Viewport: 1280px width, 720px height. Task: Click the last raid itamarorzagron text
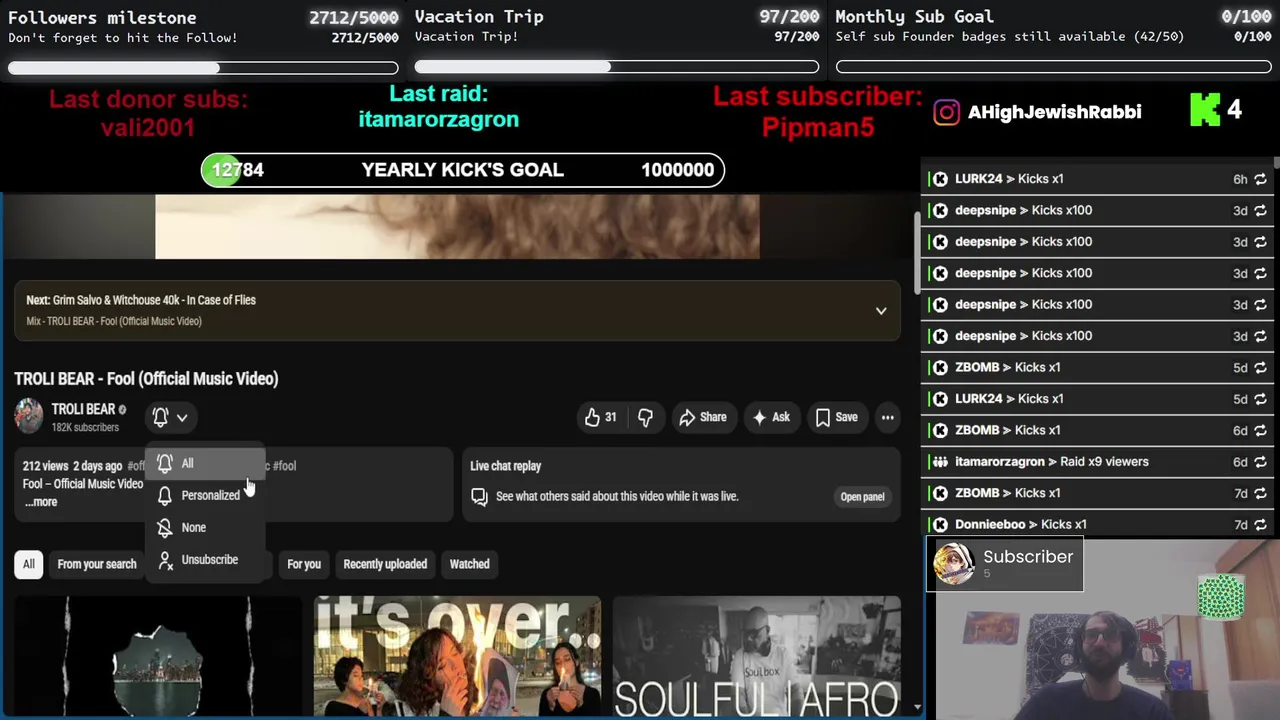439,119
